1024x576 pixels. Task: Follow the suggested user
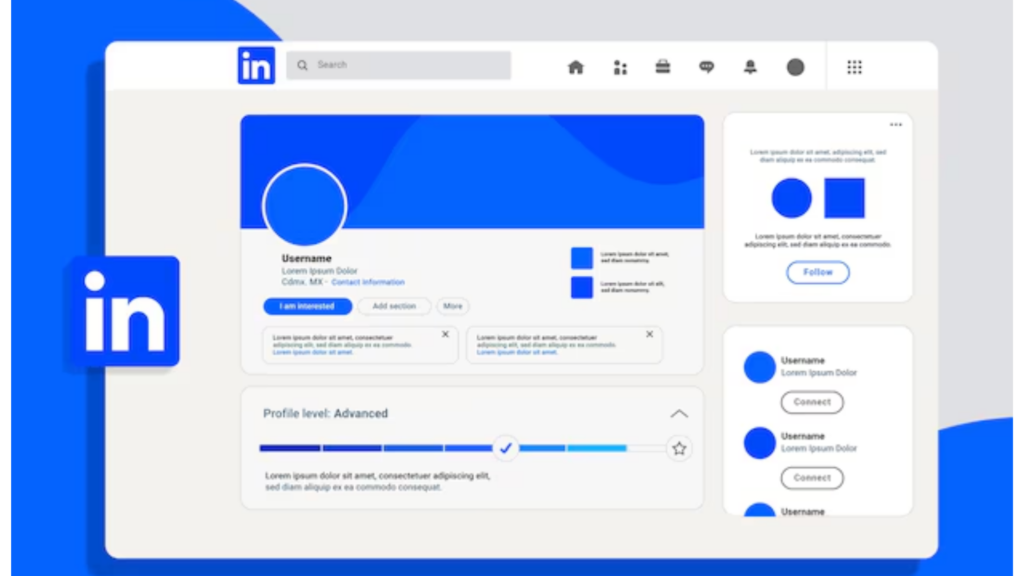click(817, 272)
